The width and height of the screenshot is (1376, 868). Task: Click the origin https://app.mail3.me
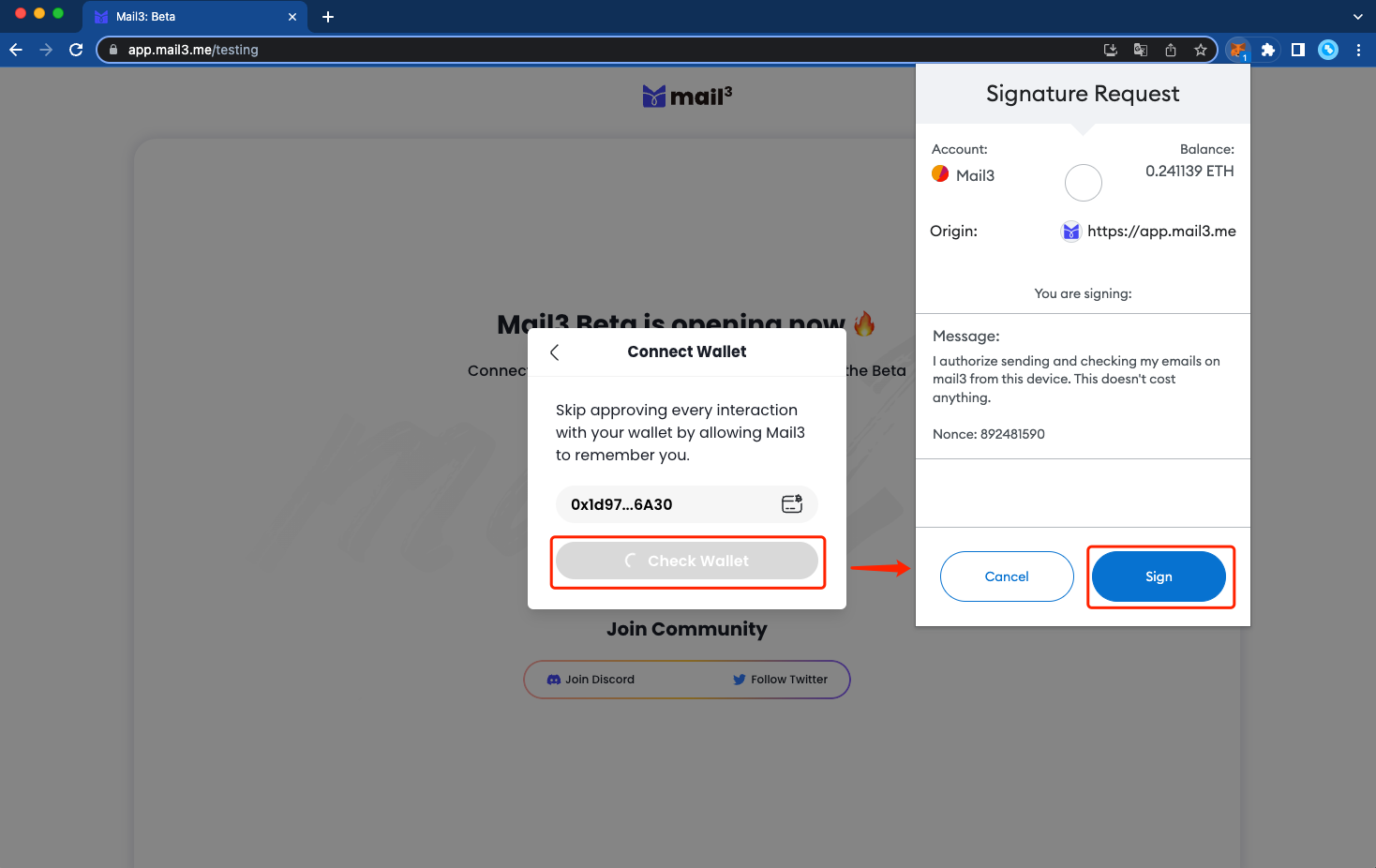(1161, 231)
